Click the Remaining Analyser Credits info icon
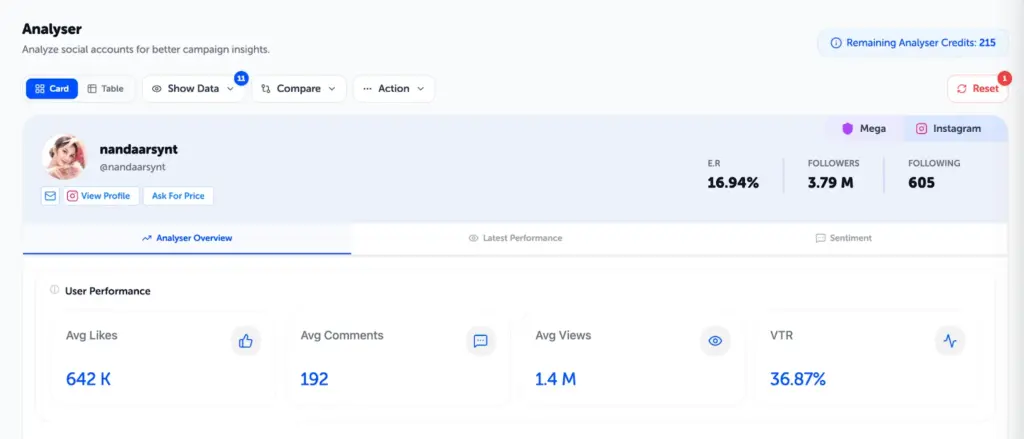The image size is (1024, 439). point(836,43)
